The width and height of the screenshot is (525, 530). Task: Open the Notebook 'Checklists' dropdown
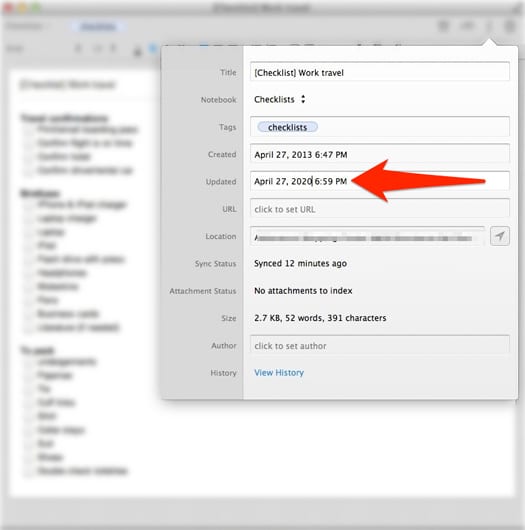tap(280, 99)
